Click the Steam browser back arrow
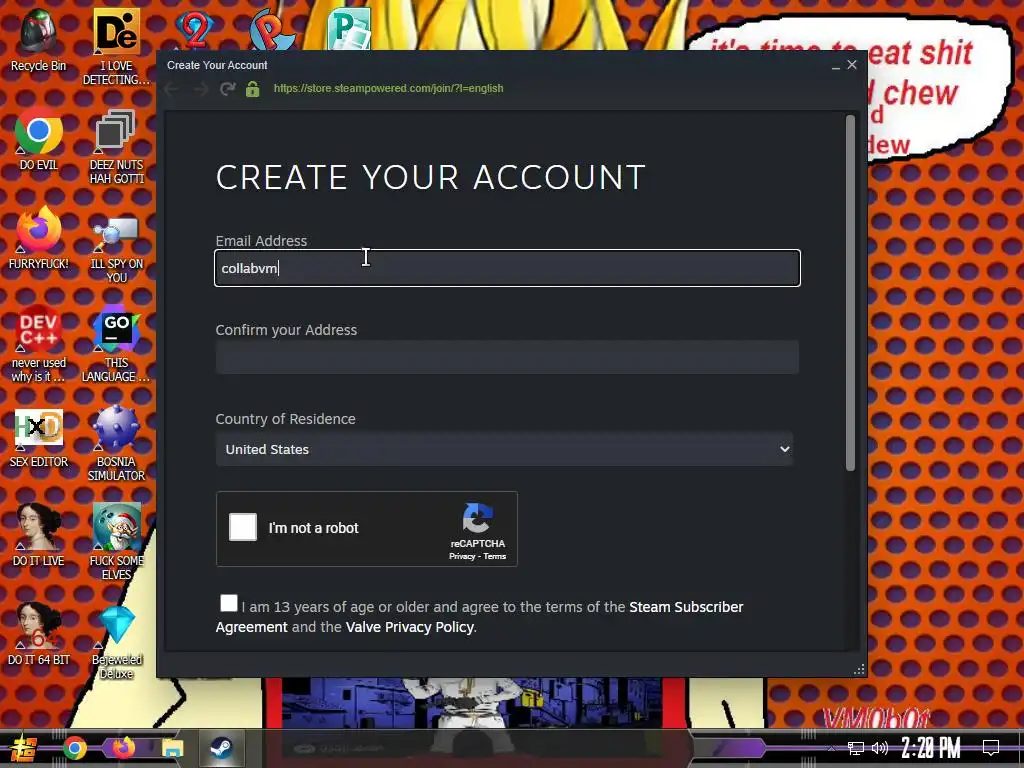The width and height of the screenshot is (1024, 768). (172, 89)
